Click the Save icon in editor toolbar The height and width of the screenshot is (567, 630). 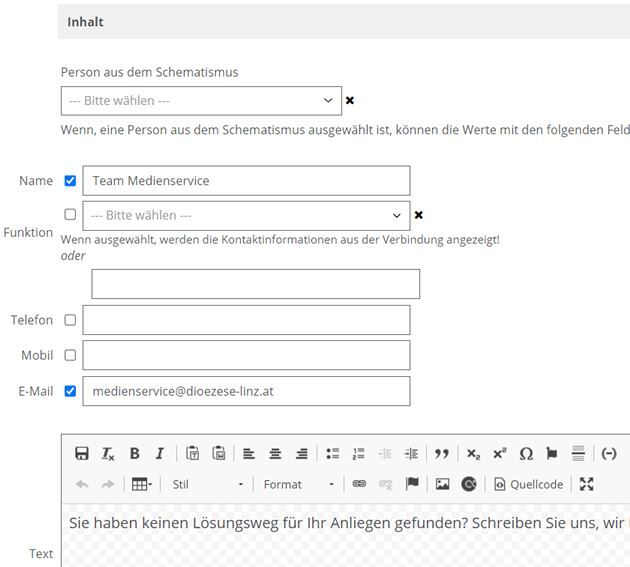[x=82, y=453]
